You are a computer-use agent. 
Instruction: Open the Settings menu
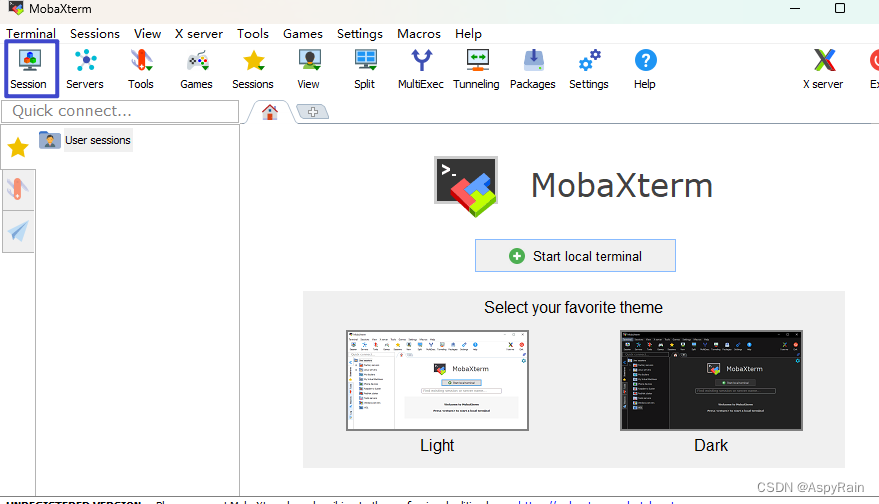pos(360,34)
